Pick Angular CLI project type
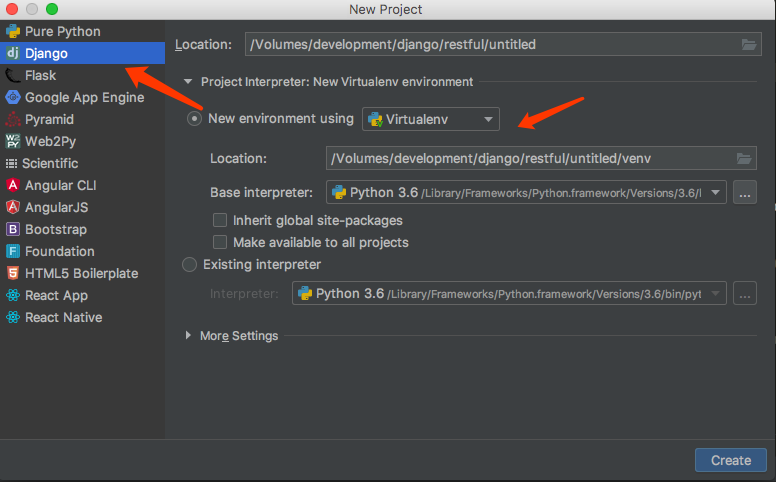 [x=82, y=185]
